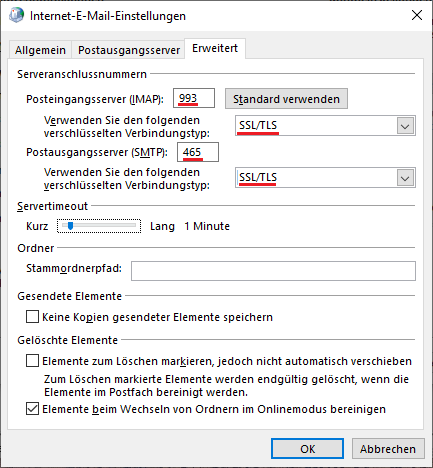433x468 pixels.
Task: Confirm settings with the OK button
Action: 307,449
